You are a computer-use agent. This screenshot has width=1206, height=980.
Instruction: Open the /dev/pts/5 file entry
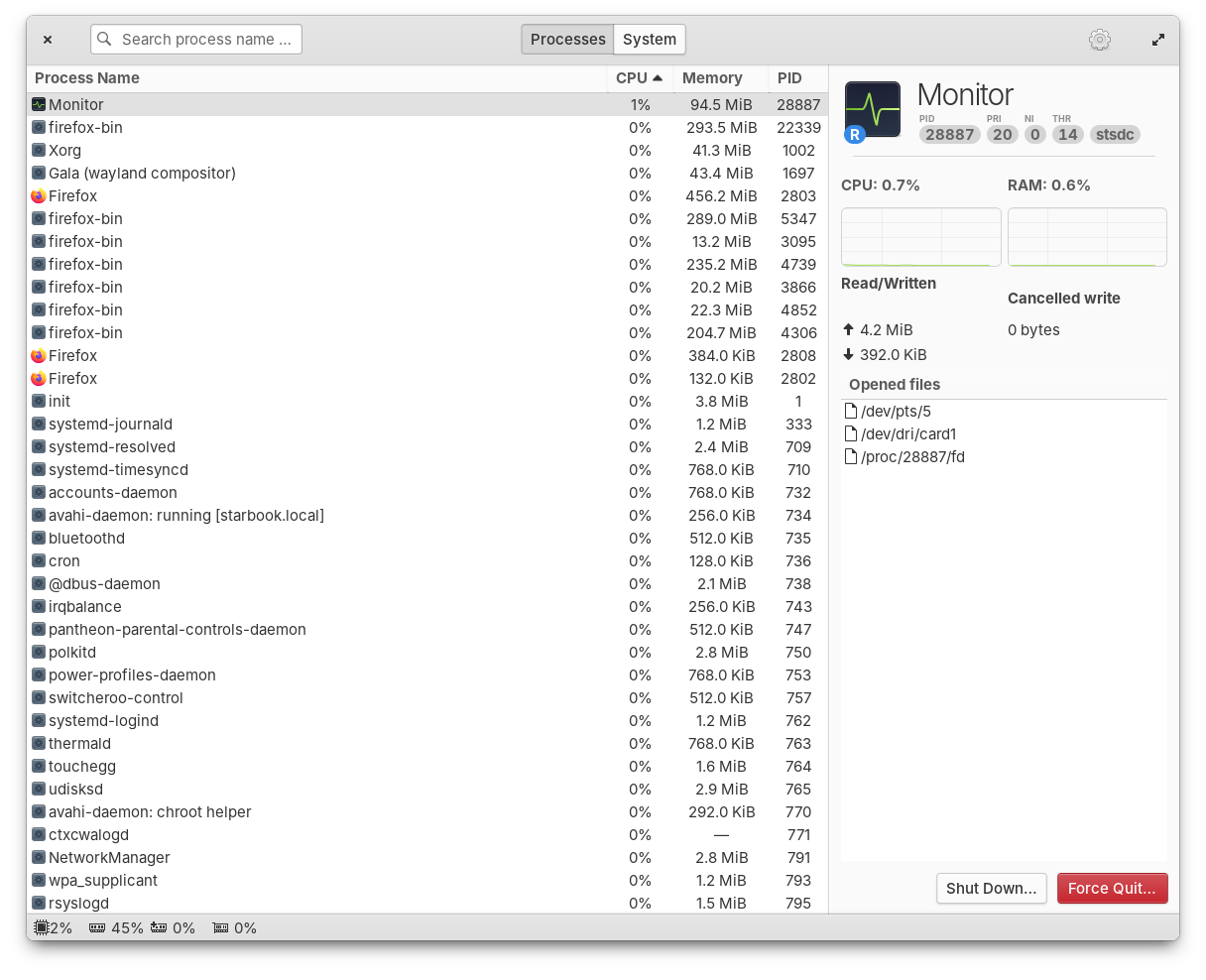tap(896, 411)
